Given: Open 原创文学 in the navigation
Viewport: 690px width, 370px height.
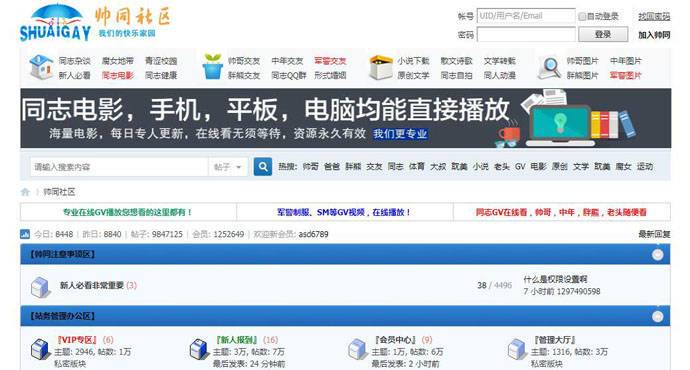Looking at the screenshot, I should (413, 75).
